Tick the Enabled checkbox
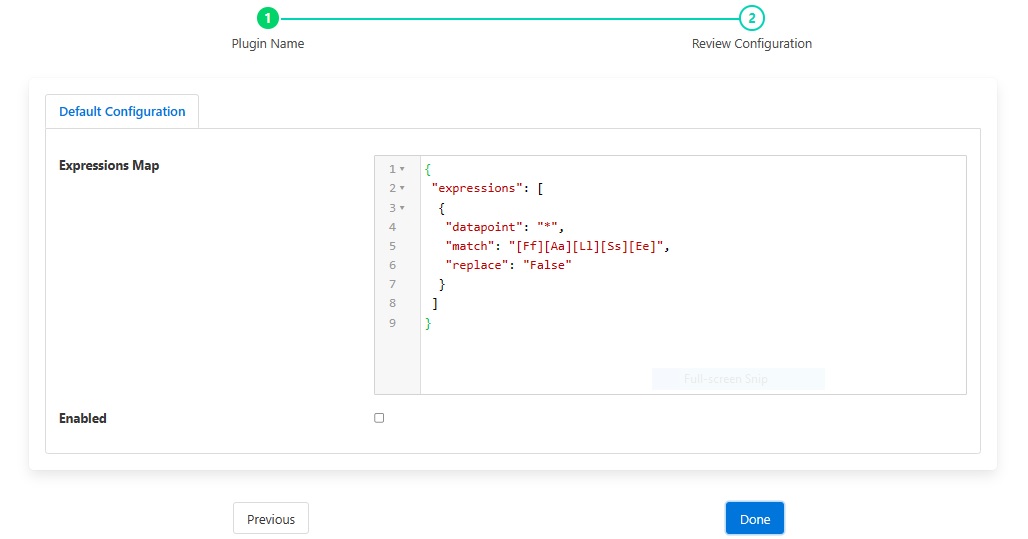Image resolution: width=1028 pixels, height=539 pixels. pos(379,418)
